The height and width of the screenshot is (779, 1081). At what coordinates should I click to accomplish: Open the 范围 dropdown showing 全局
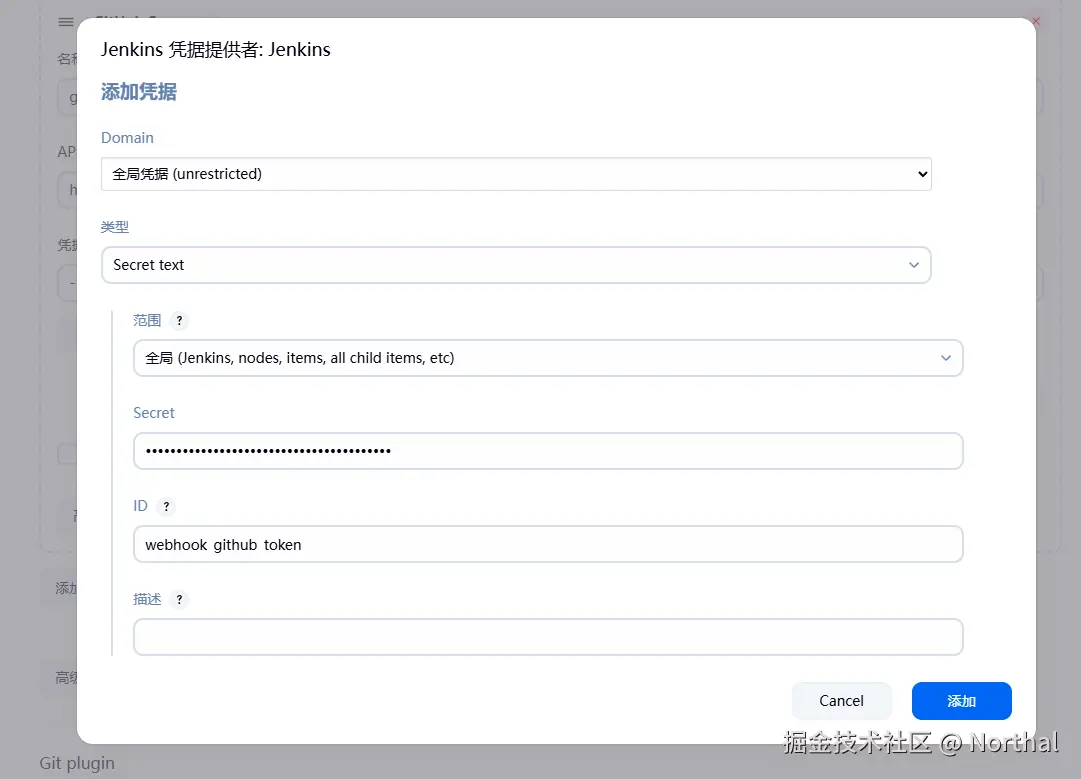coord(548,358)
